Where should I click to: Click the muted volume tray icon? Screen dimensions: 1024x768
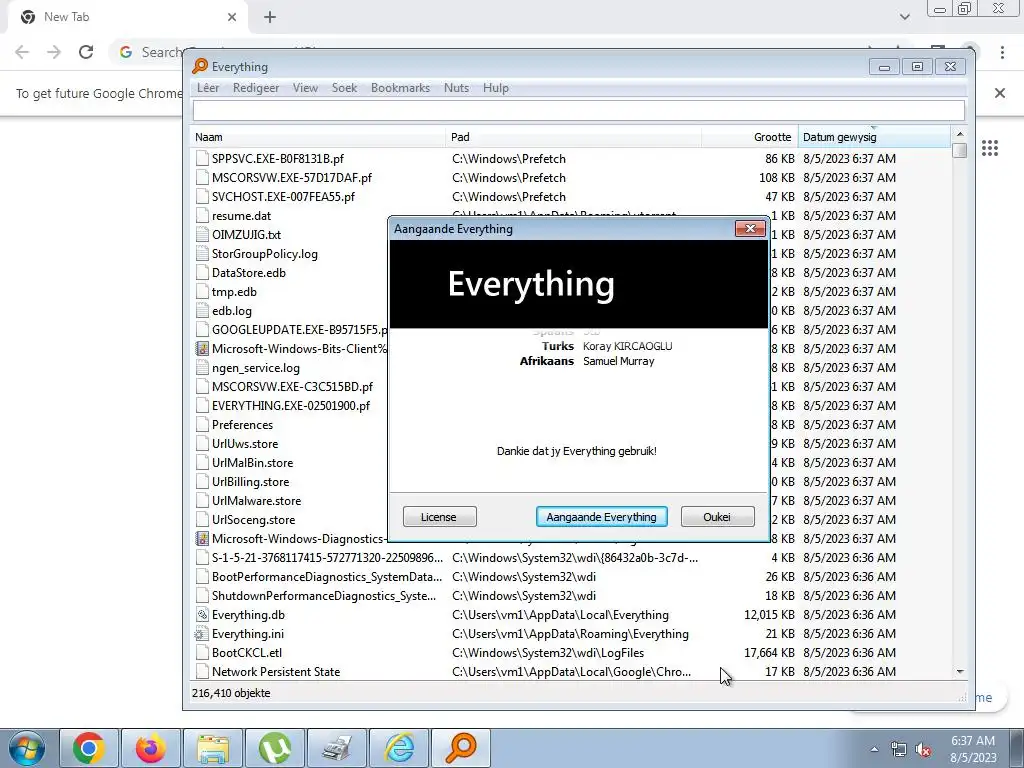pyautogui.click(x=923, y=750)
